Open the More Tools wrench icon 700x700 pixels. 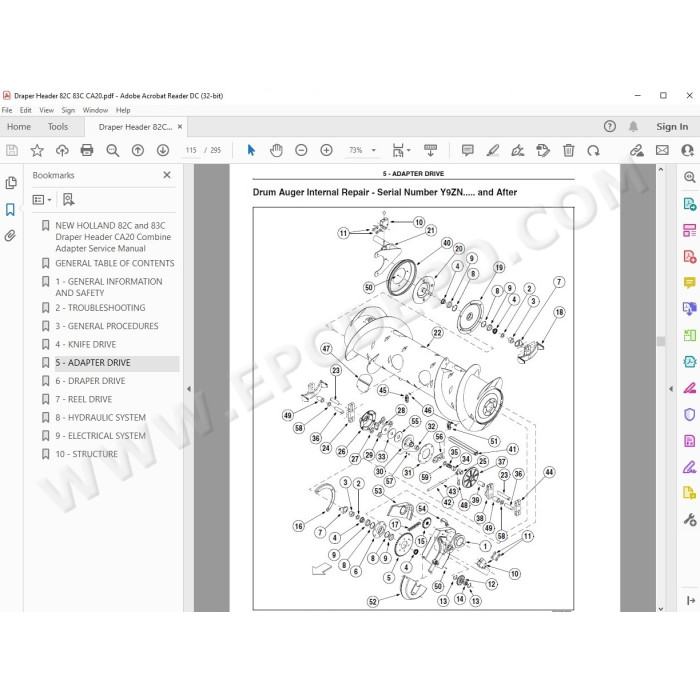click(690, 520)
